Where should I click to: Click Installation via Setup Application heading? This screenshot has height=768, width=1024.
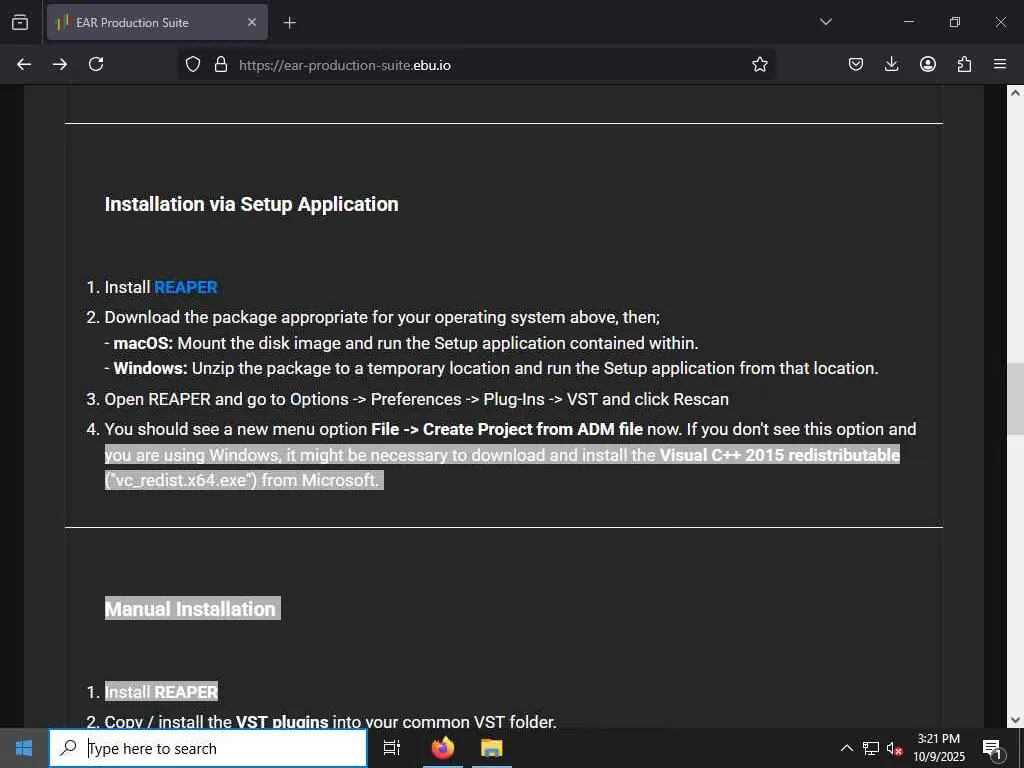(x=251, y=204)
